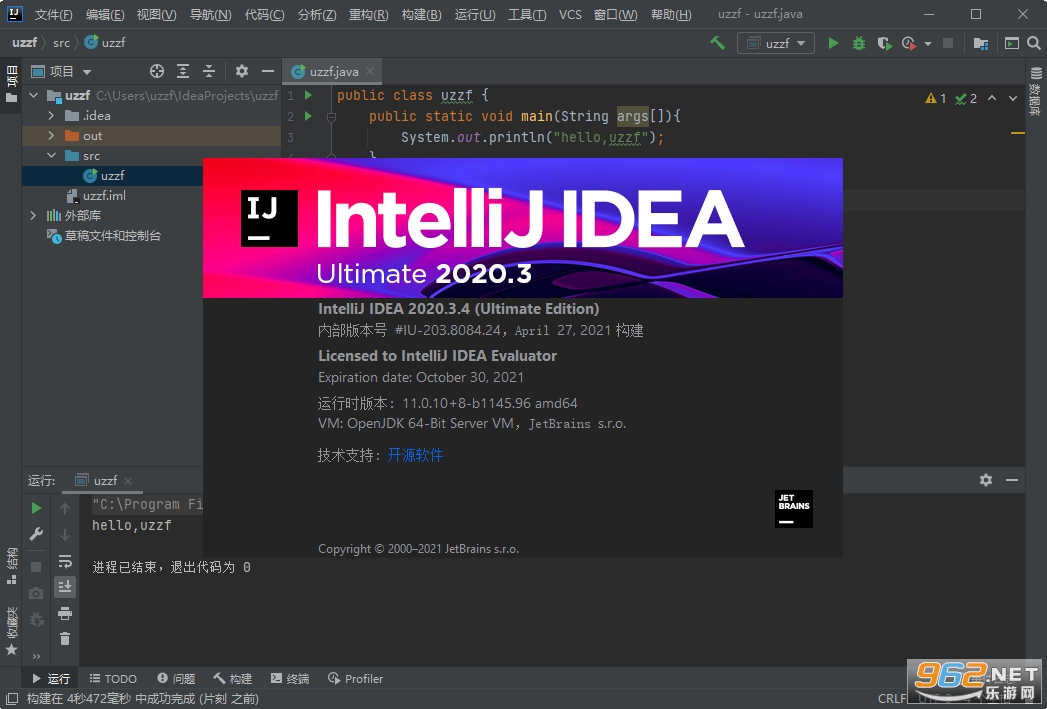1047x709 pixels.
Task: Rerun uzzf in the Run panel
Action: tap(37, 508)
